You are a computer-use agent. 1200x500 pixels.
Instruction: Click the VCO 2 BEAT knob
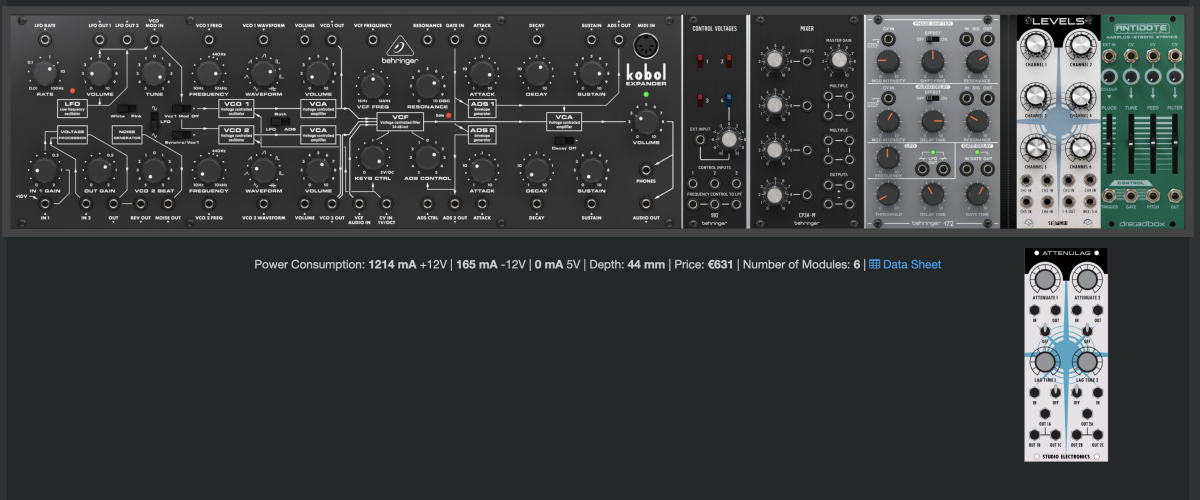154,170
